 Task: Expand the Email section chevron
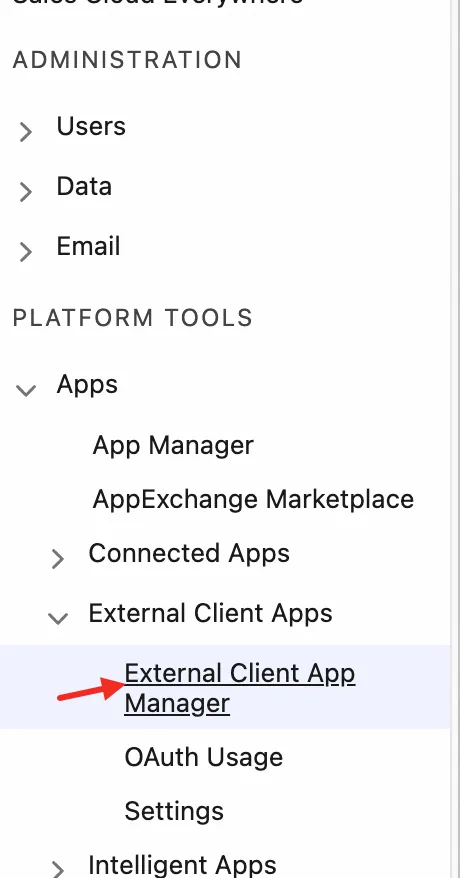click(x=25, y=251)
